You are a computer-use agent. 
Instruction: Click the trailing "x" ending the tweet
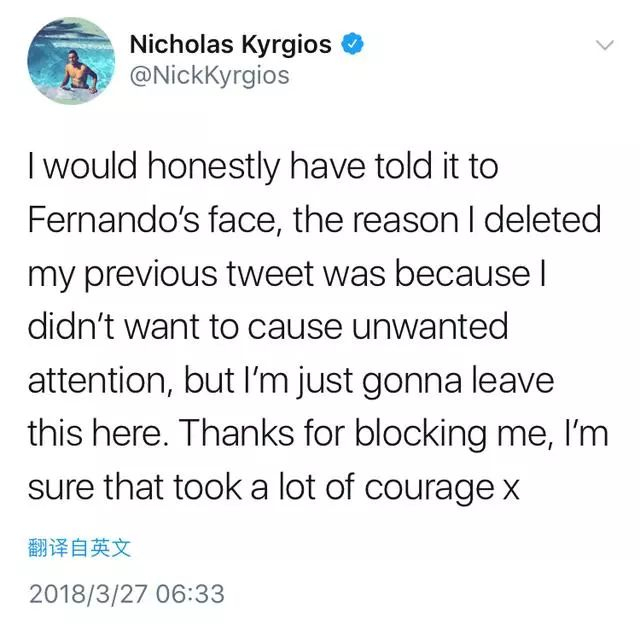(x=511, y=489)
